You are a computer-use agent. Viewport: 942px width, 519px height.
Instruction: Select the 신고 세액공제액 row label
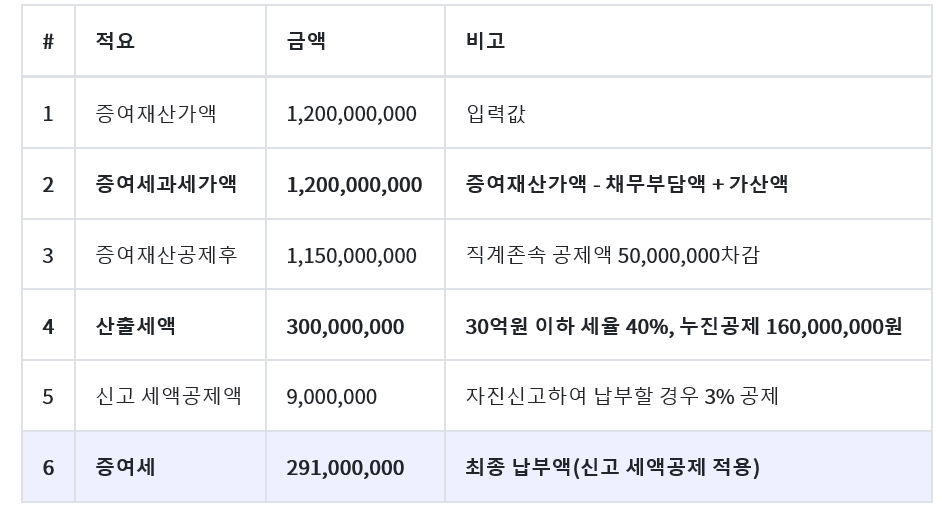click(x=168, y=396)
